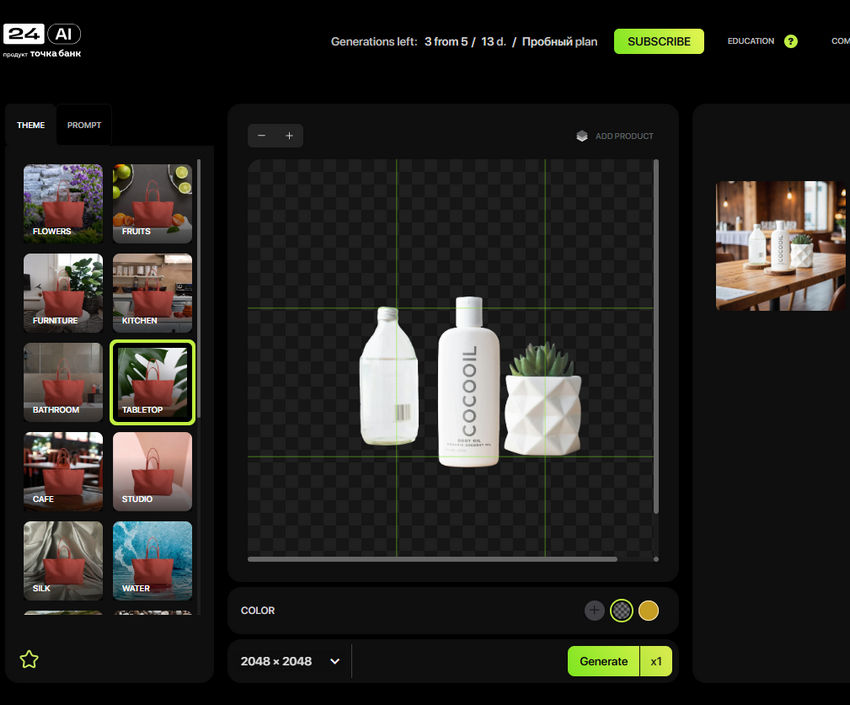Select the succulent pot on the canvas

click(x=543, y=398)
